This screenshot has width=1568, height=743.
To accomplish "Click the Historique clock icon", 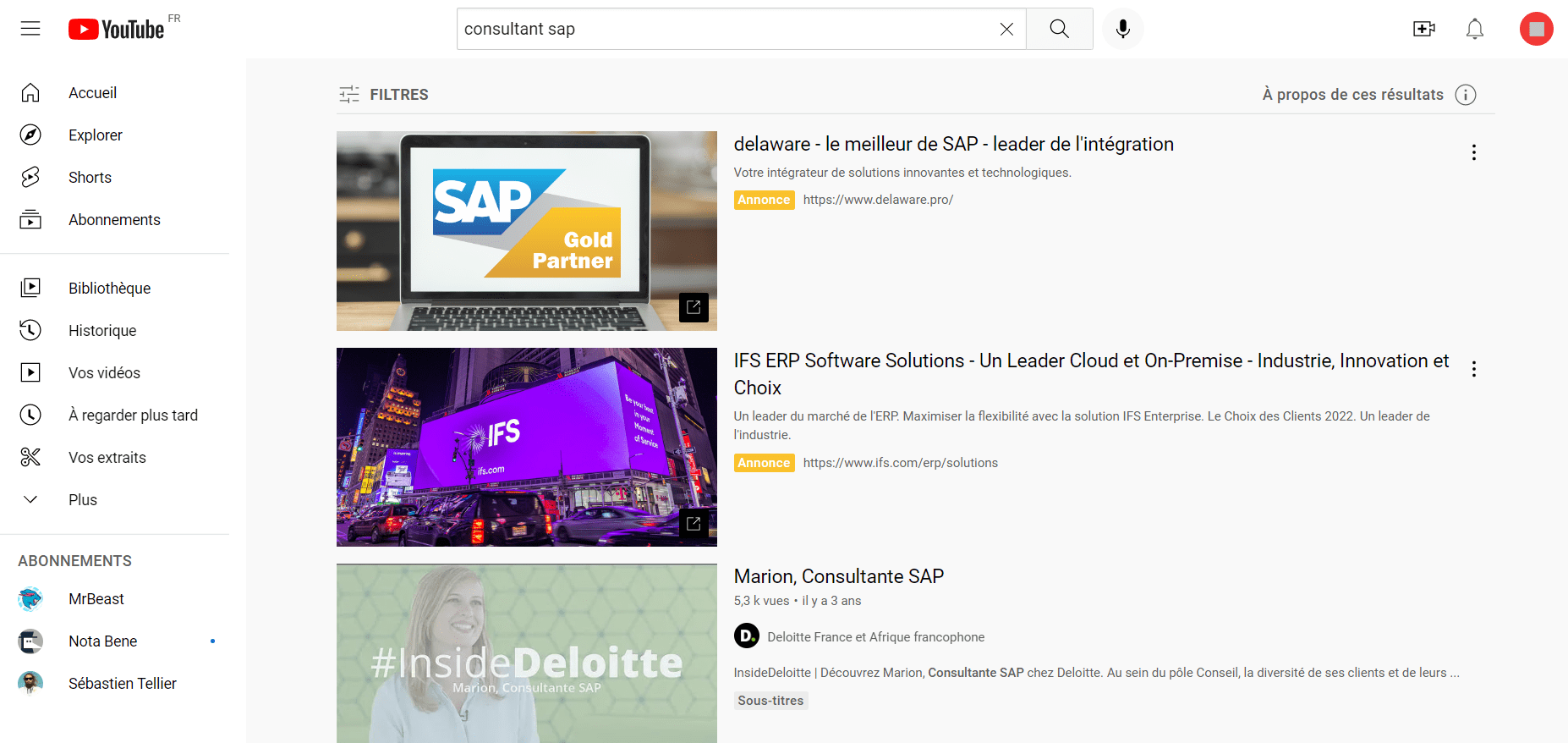I will click(x=30, y=330).
